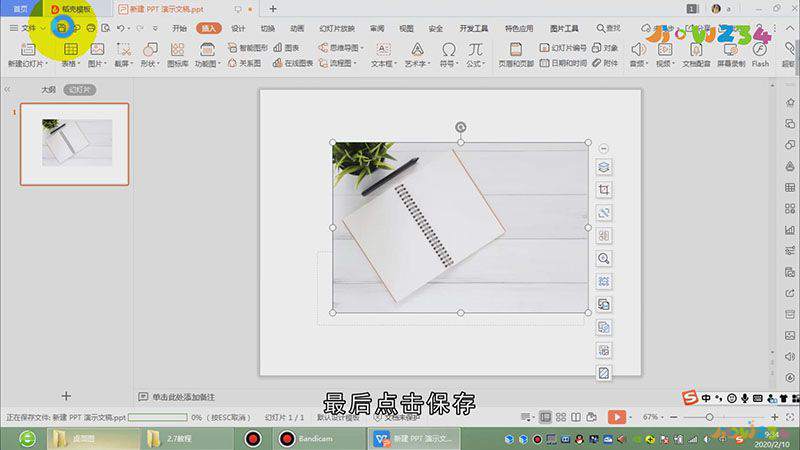Click the 屏幕录制 screen recording icon
This screenshot has height=450, width=800.
point(731,49)
